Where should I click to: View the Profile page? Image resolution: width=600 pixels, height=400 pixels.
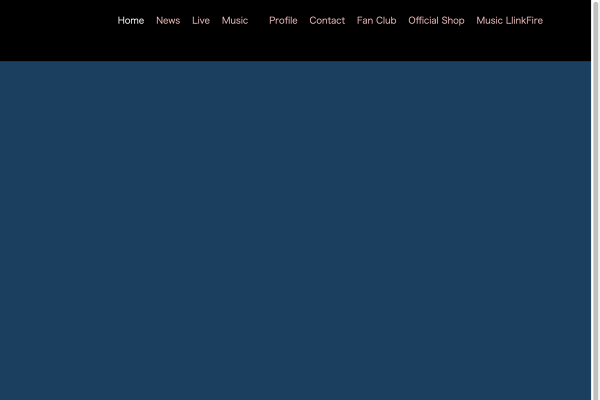[x=283, y=20]
